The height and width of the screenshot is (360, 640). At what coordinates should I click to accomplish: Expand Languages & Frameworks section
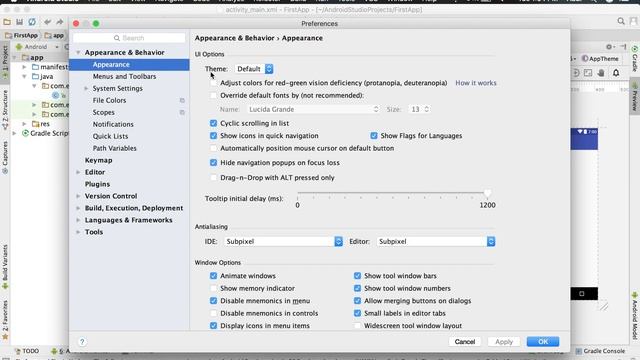point(78,220)
